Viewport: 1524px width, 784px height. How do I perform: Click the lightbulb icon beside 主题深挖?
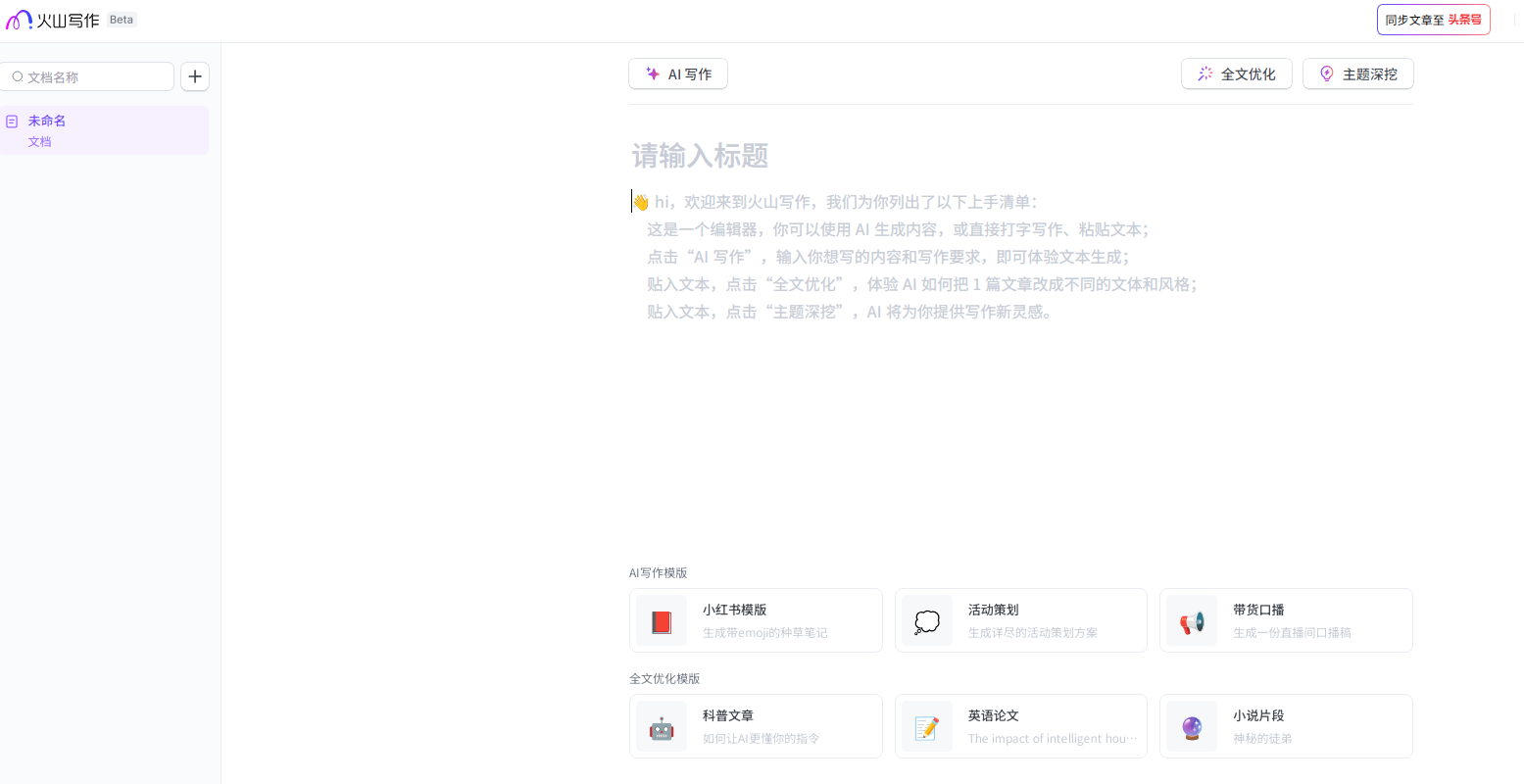point(1327,73)
